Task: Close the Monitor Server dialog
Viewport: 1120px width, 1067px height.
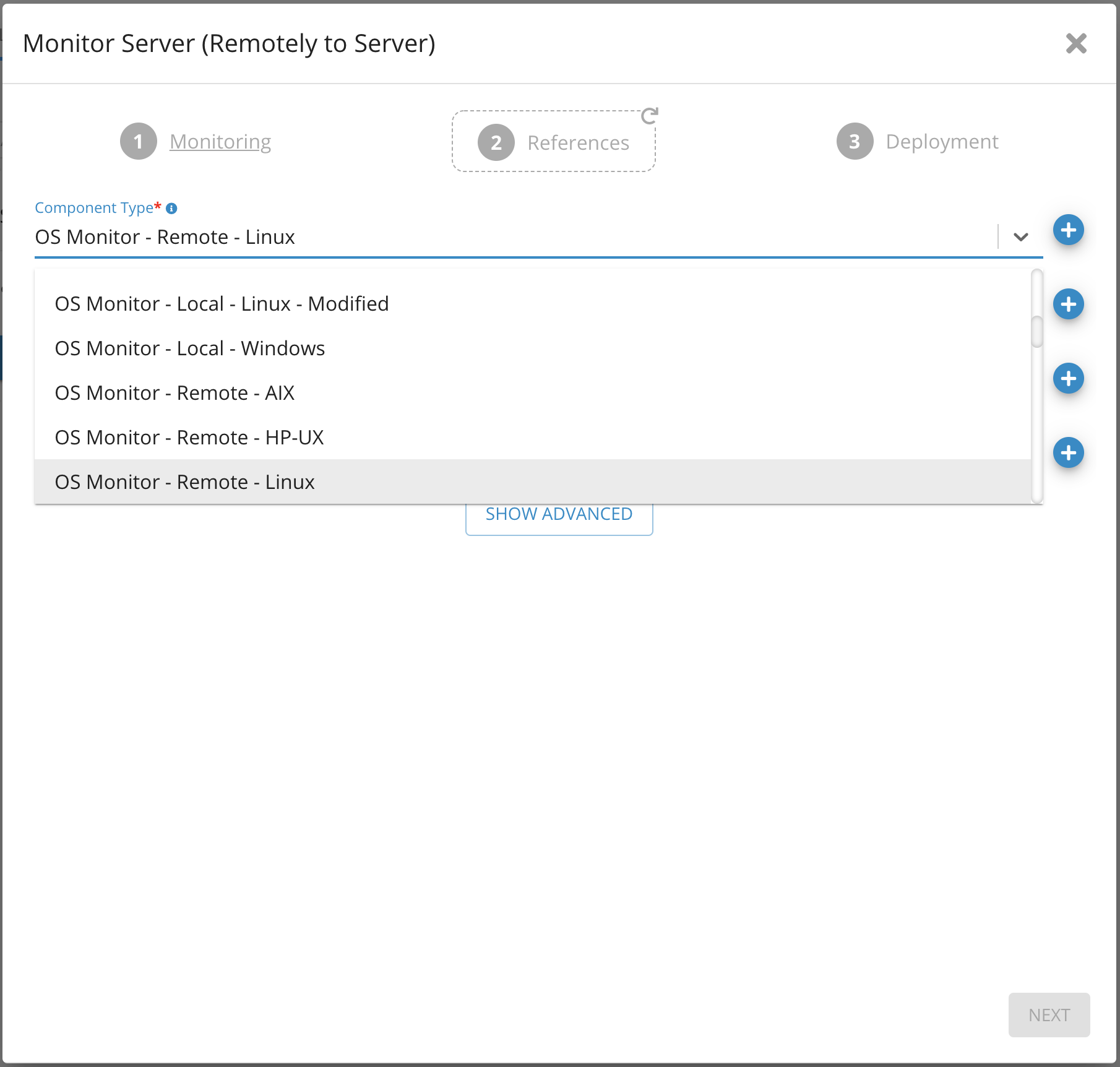Action: (1076, 43)
